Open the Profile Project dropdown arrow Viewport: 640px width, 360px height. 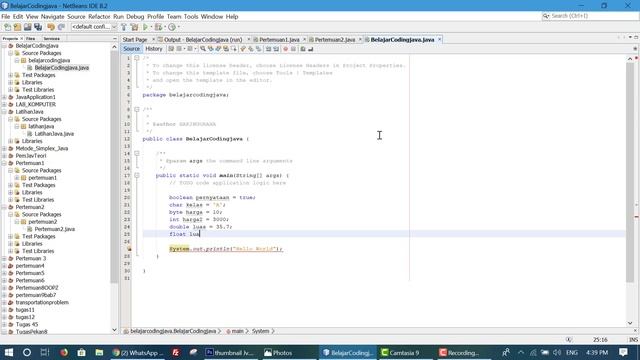pos(178,27)
